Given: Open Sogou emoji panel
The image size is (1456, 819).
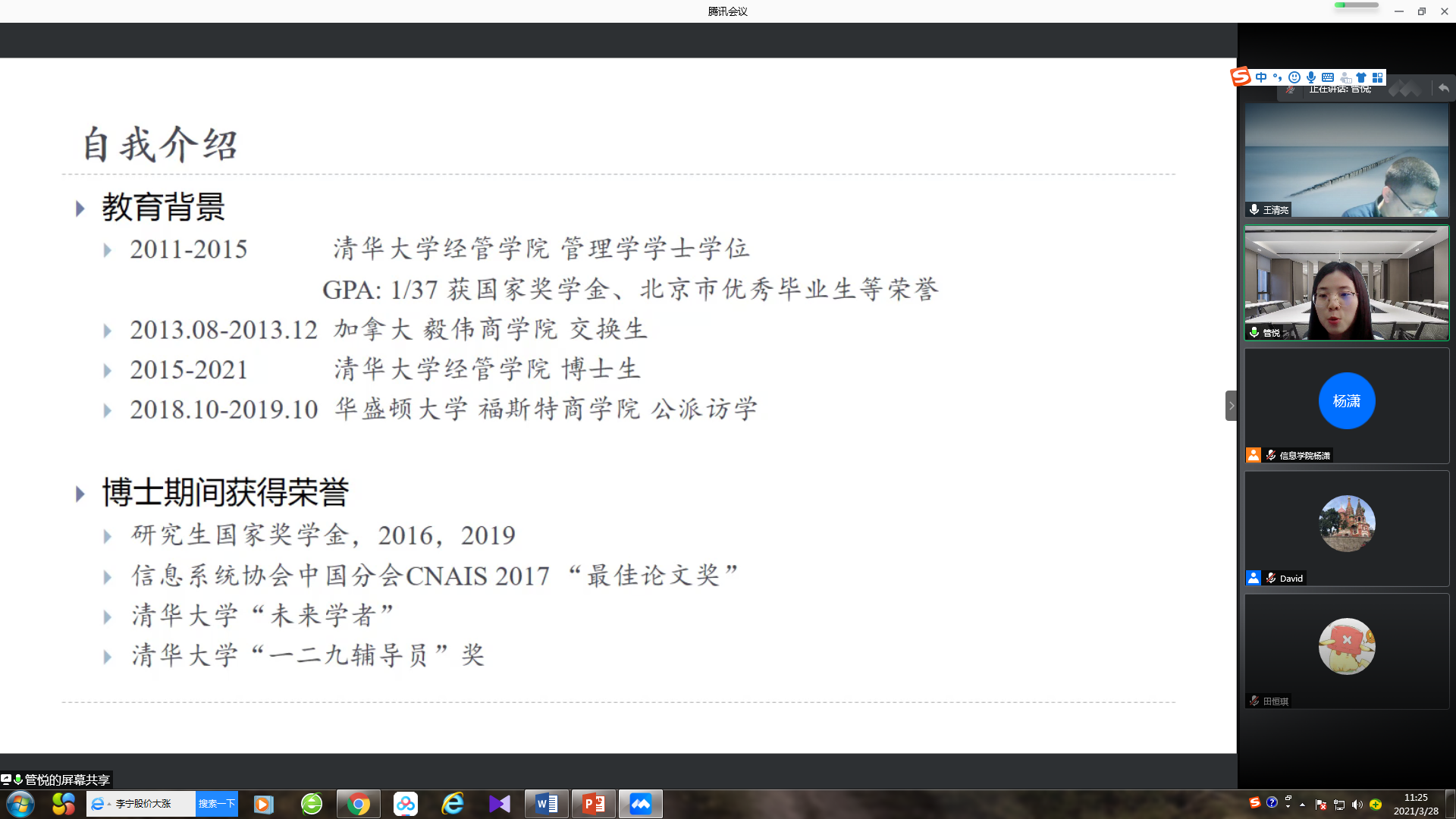Looking at the screenshot, I should pyautogui.click(x=1294, y=77).
